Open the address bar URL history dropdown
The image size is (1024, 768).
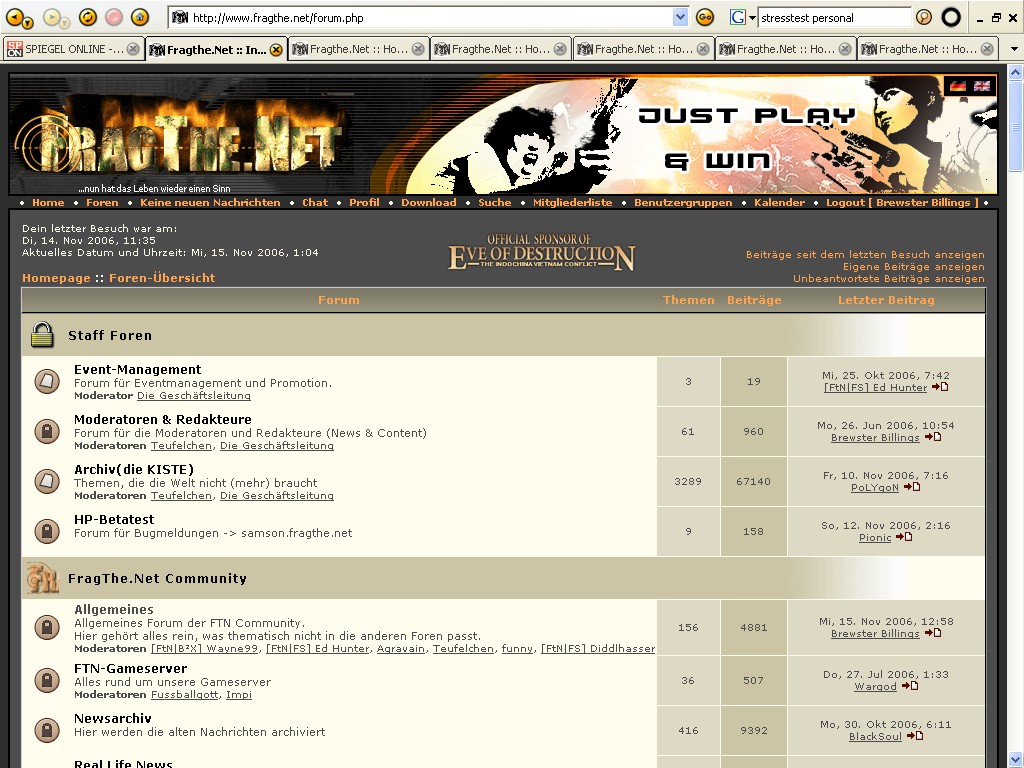coord(680,17)
